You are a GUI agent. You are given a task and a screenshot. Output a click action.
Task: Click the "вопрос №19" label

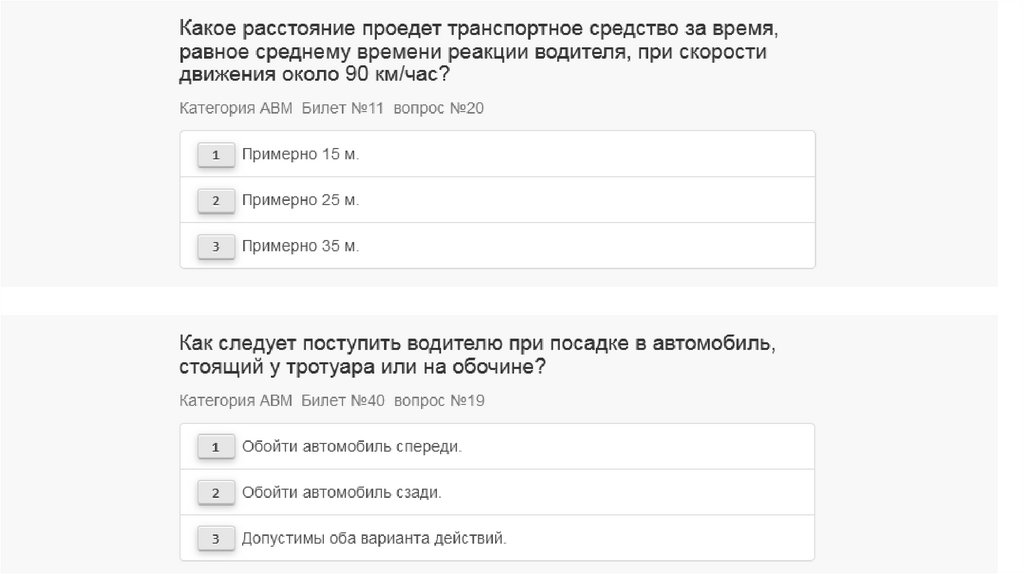pyautogui.click(x=439, y=401)
